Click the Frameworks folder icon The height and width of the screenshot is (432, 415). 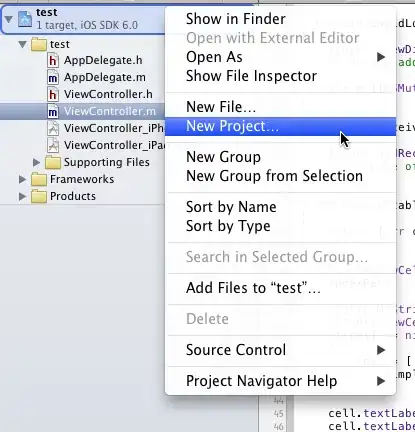[x=39, y=179]
